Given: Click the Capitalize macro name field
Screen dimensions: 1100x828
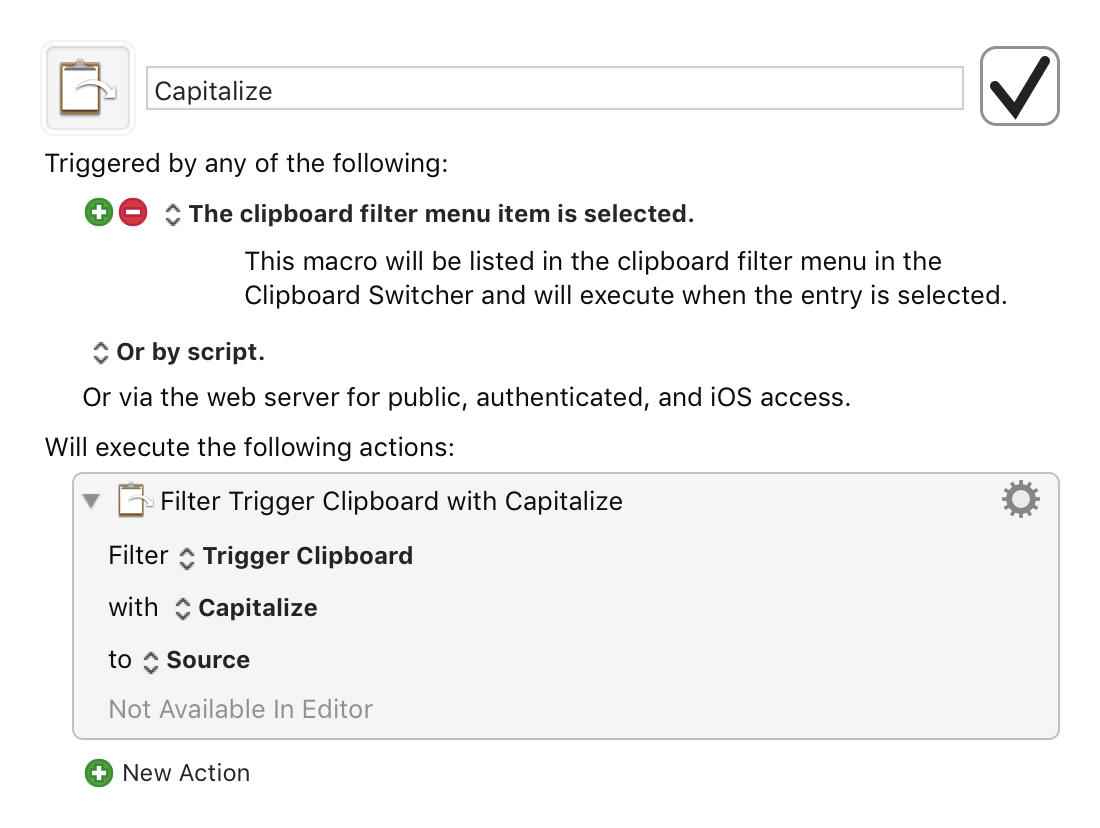Looking at the screenshot, I should click(x=554, y=90).
